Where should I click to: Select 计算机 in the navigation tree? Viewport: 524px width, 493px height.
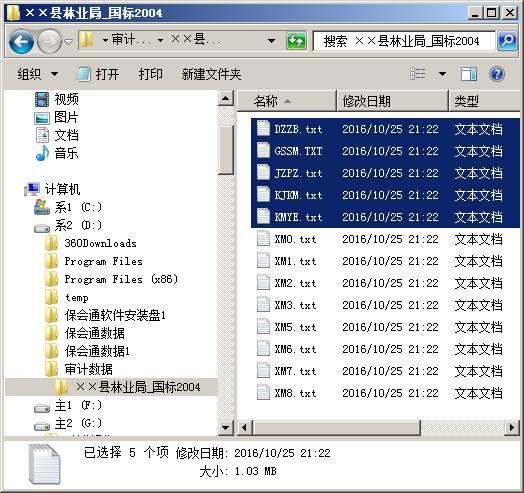click(x=52, y=189)
